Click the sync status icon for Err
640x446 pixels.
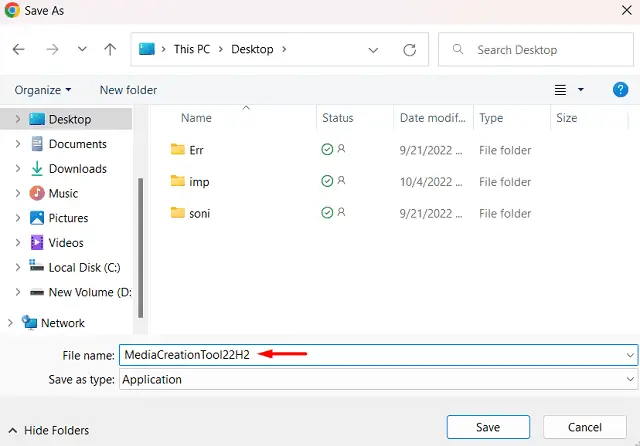coord(327,149)
